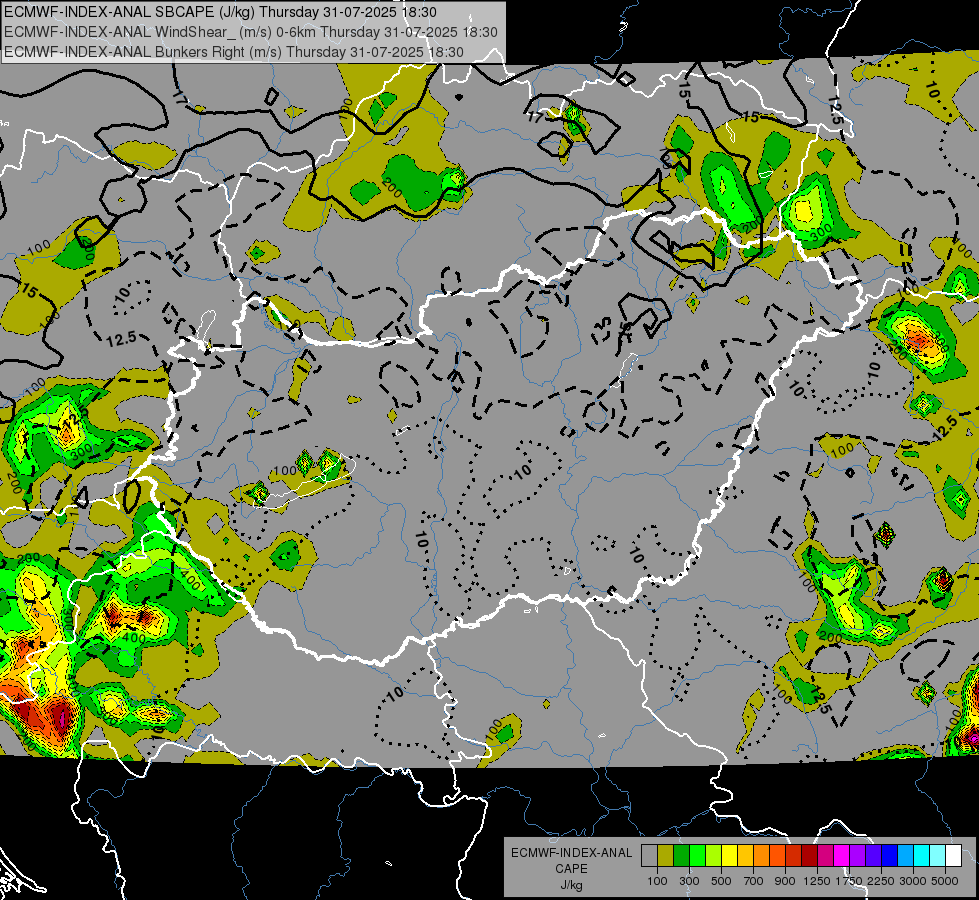Click legend label ECMWF-INDEX-ANAL

click(571, 853)
